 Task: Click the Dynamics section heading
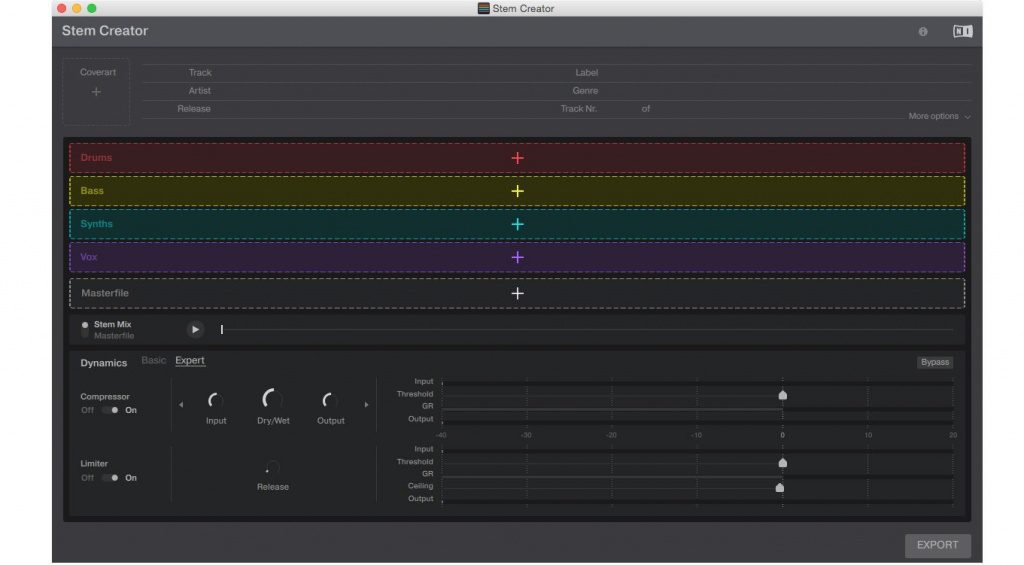[103, 363]
